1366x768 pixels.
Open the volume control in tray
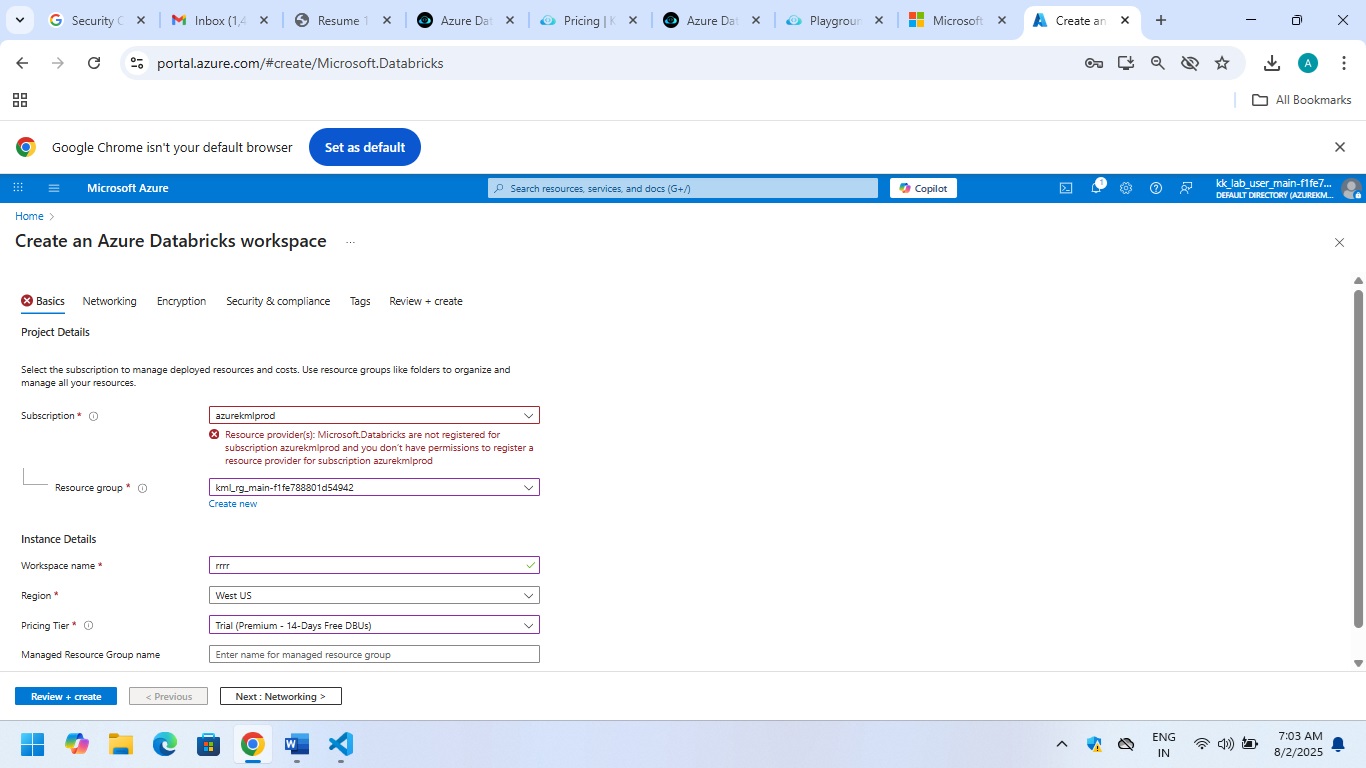point(1226,744)
